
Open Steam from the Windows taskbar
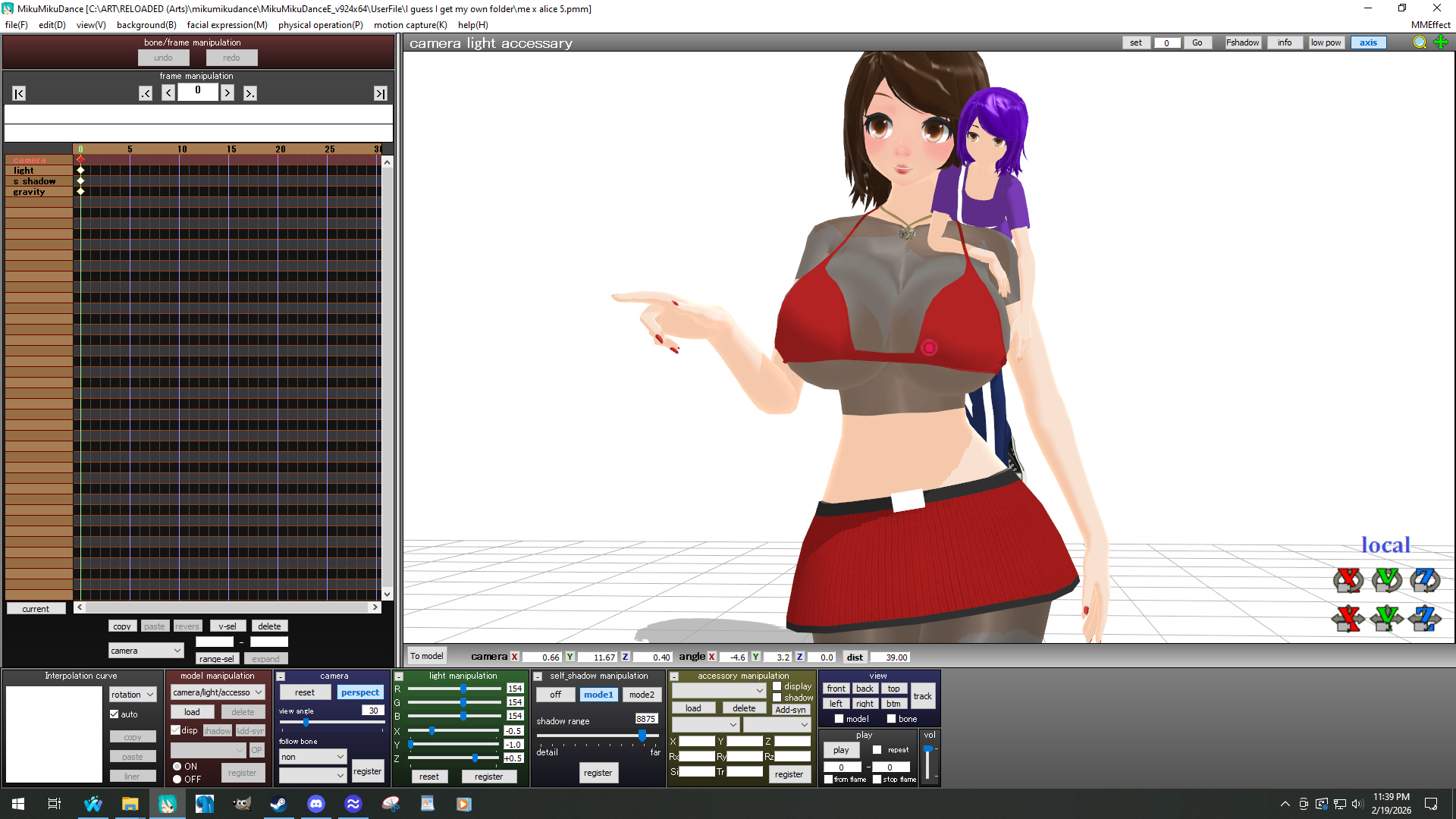pos(278,804)
